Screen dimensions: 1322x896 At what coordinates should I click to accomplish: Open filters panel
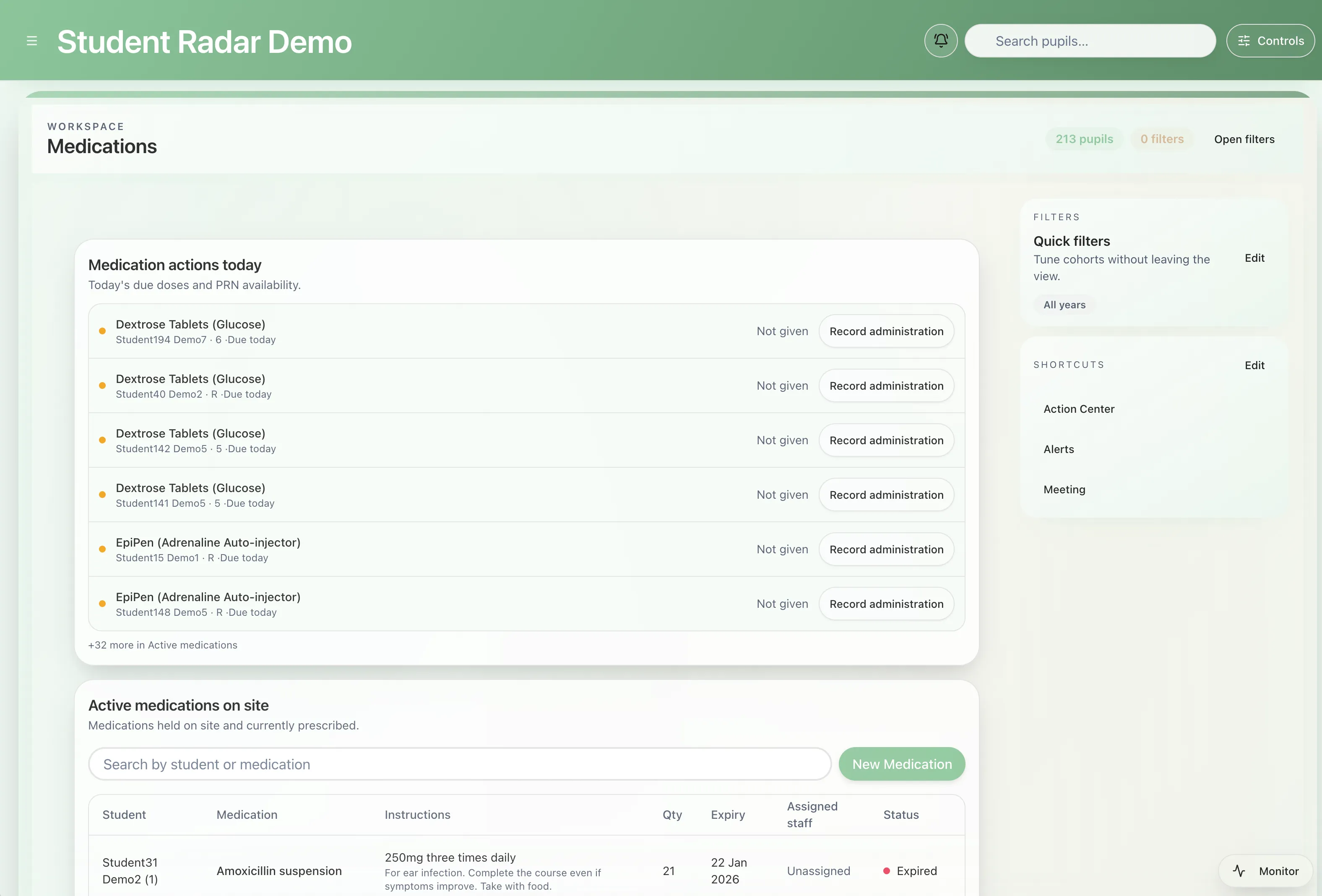tap(1244, 139)
